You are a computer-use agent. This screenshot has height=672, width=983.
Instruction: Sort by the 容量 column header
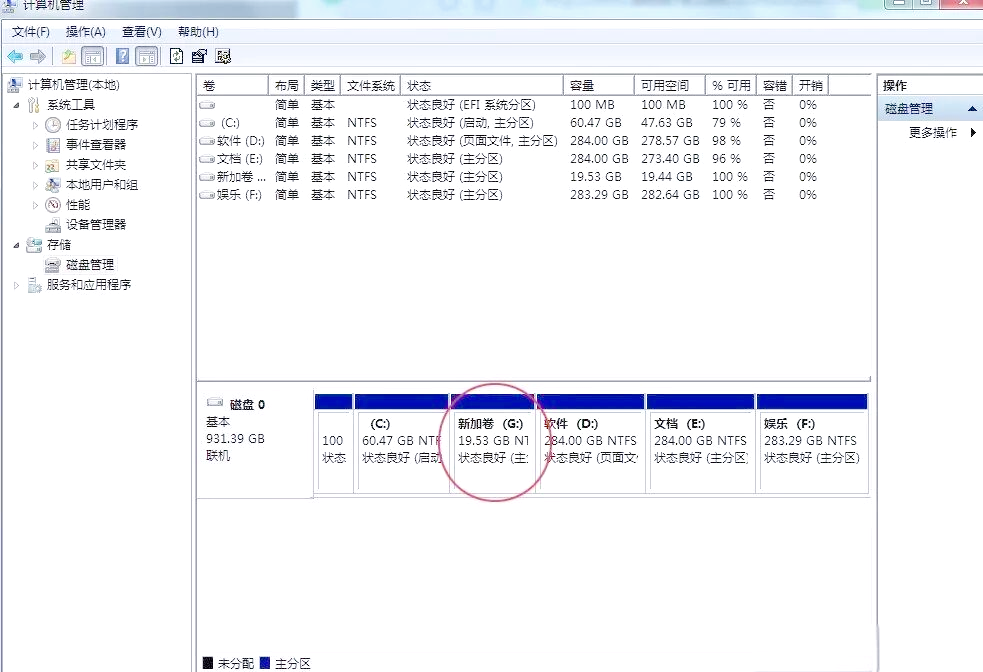pos(599,85)
